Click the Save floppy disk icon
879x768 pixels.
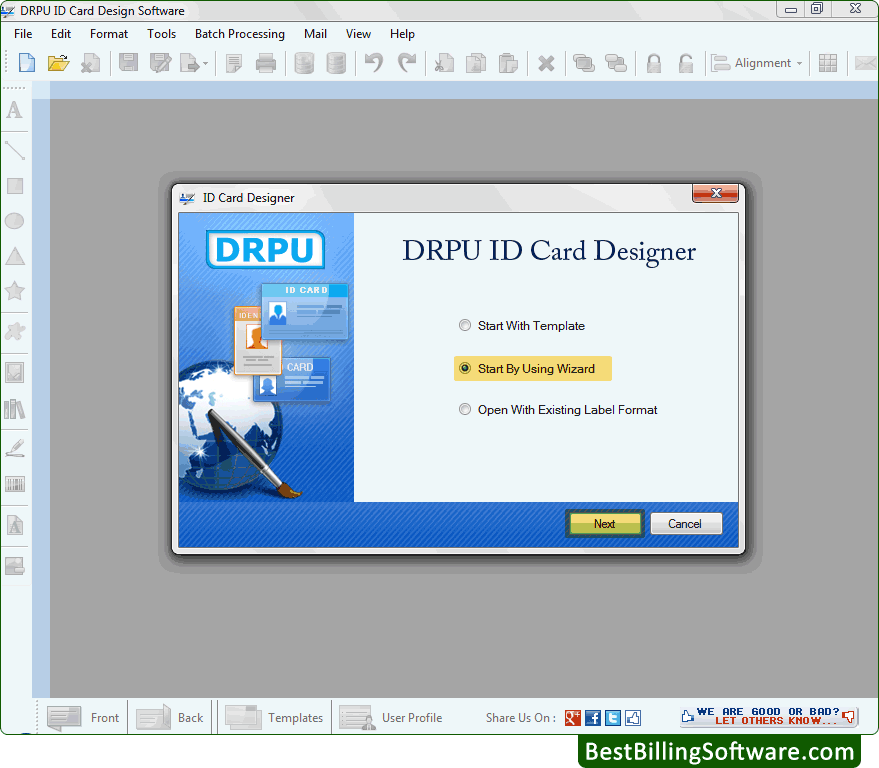point(128,63)
